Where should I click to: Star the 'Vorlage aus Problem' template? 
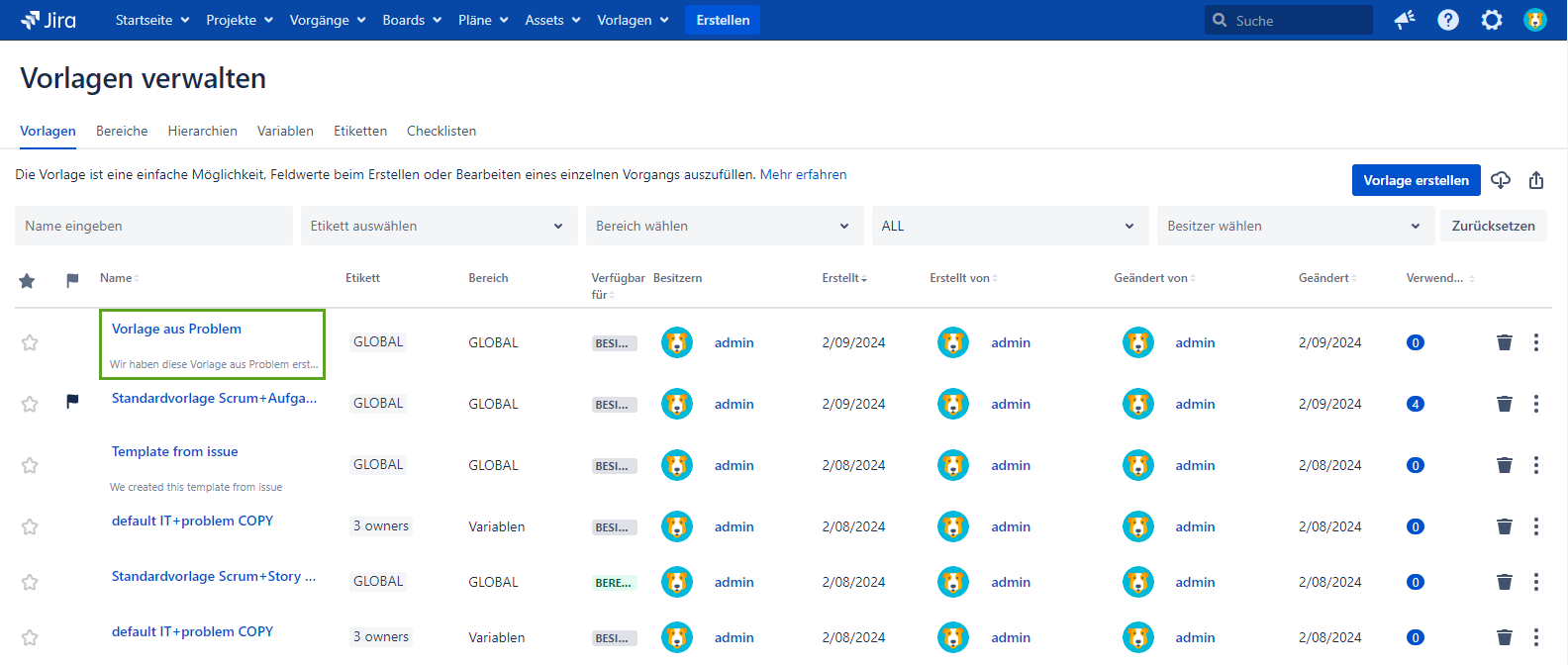pos(30,342)
